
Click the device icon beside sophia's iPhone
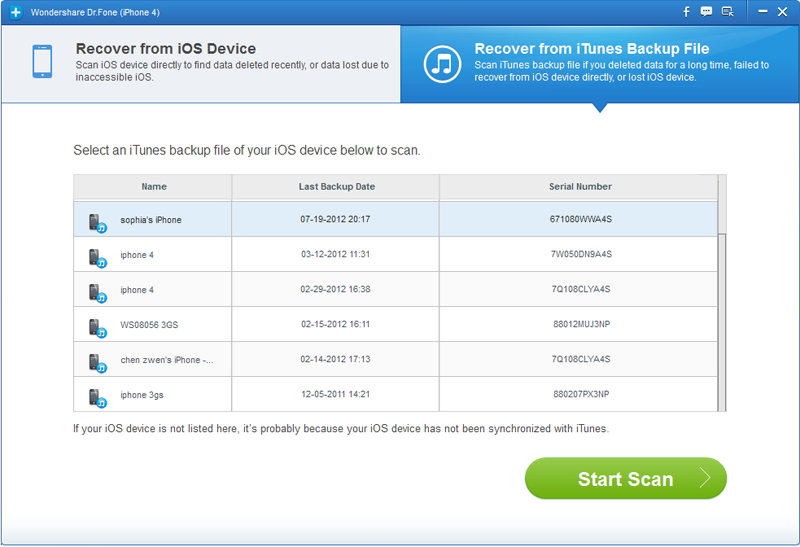point(96,221)
